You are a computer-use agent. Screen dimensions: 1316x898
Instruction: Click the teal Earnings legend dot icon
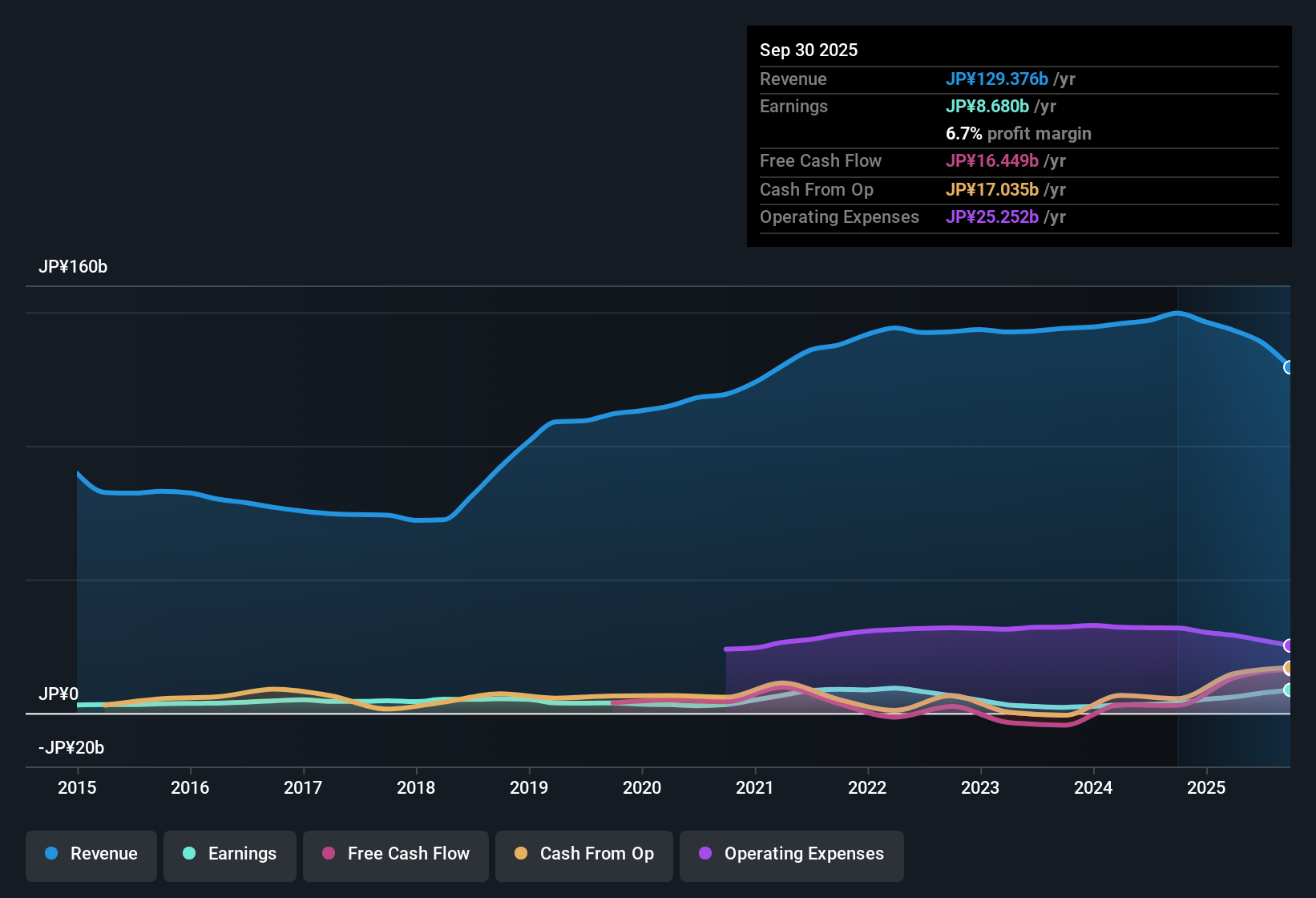click(x=189, y=854)
